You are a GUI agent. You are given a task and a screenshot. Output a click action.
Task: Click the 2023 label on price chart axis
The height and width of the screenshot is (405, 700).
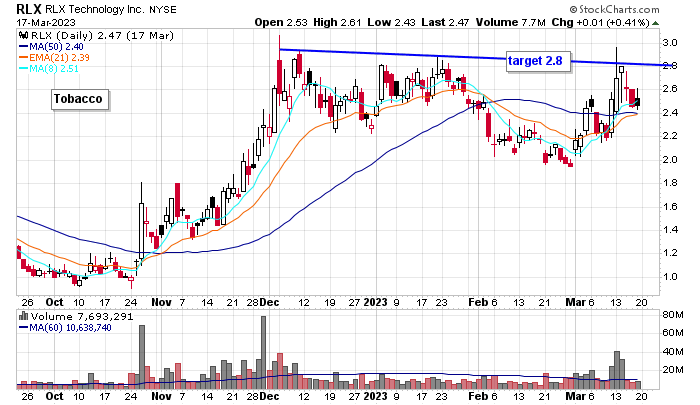[375, 302]
